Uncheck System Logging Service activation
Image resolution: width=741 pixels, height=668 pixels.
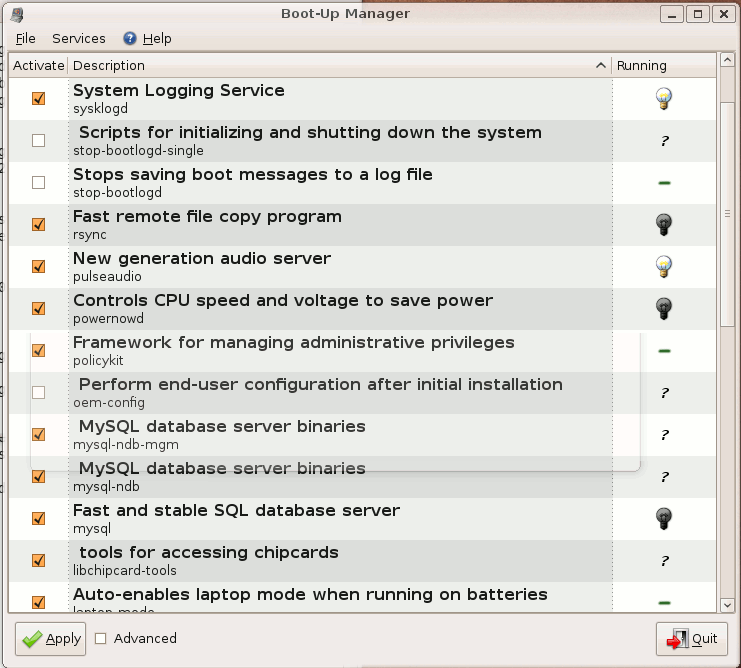[38, 99]
